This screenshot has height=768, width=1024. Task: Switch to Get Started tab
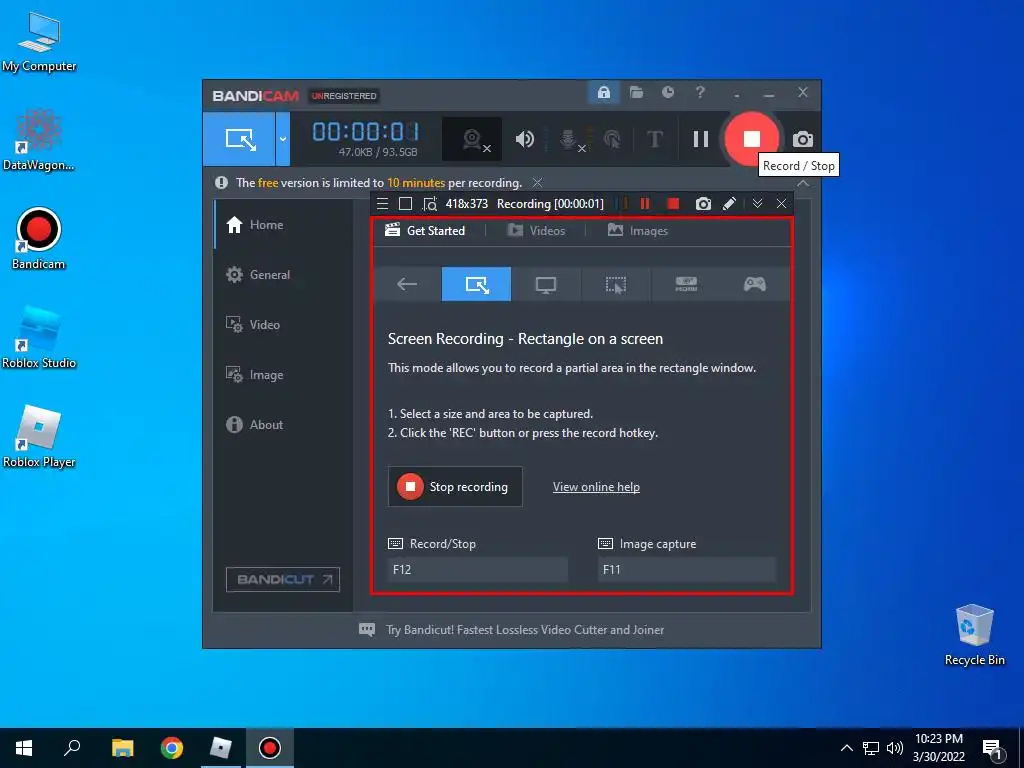click(425, 231)
